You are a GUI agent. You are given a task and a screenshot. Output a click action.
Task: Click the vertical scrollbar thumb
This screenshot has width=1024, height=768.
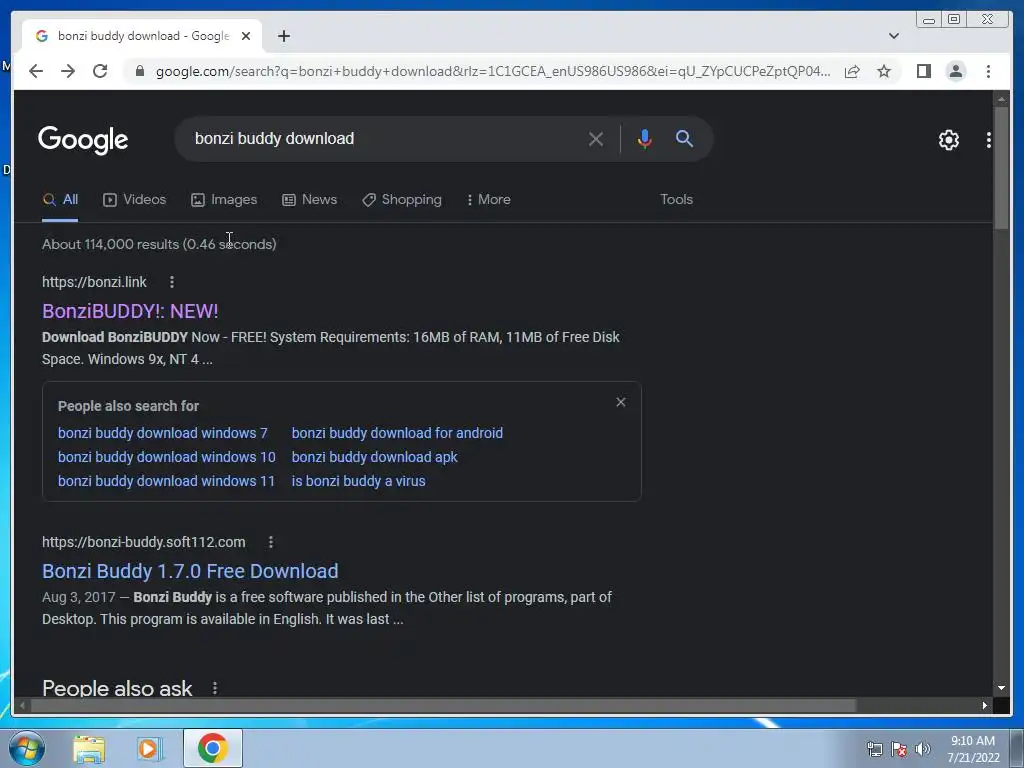1001,167
